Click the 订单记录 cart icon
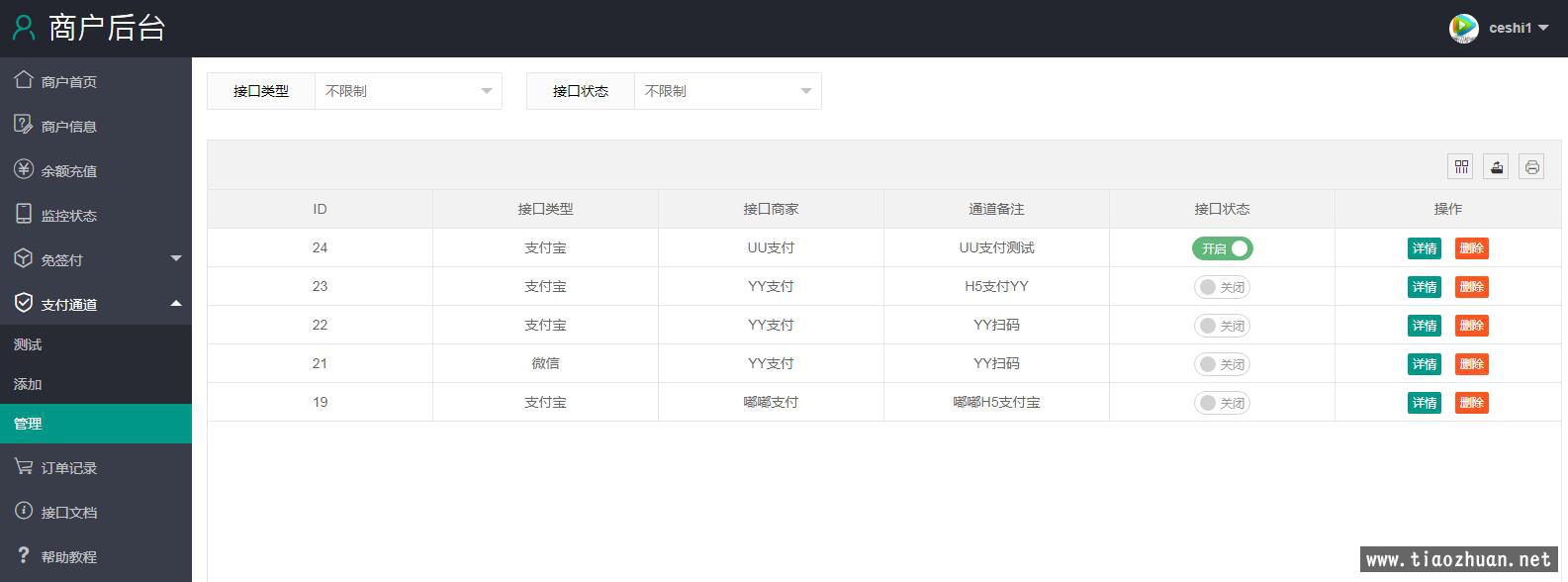Image resolution: width=1568 pixels, height=582 pixels. tap(24, 466)
